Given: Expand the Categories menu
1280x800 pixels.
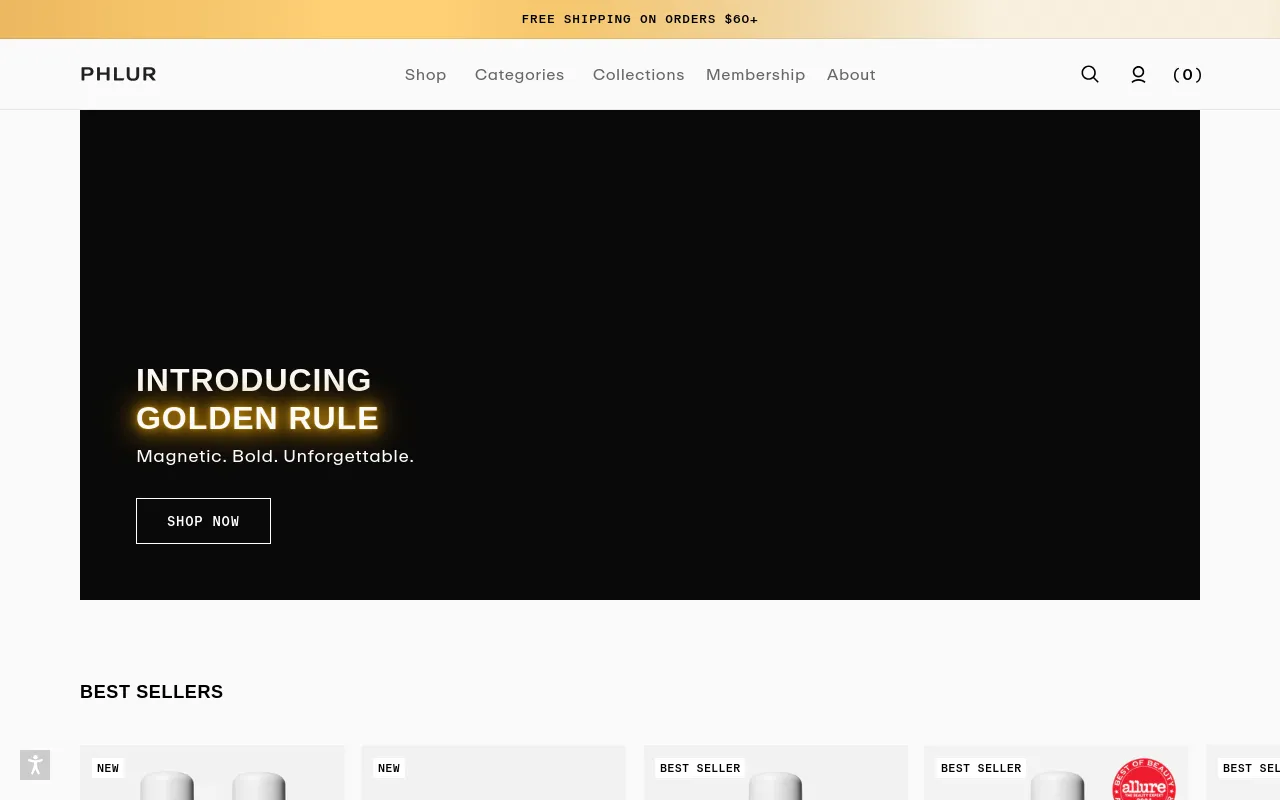Looking at the screenshot, I should [519, 75].
